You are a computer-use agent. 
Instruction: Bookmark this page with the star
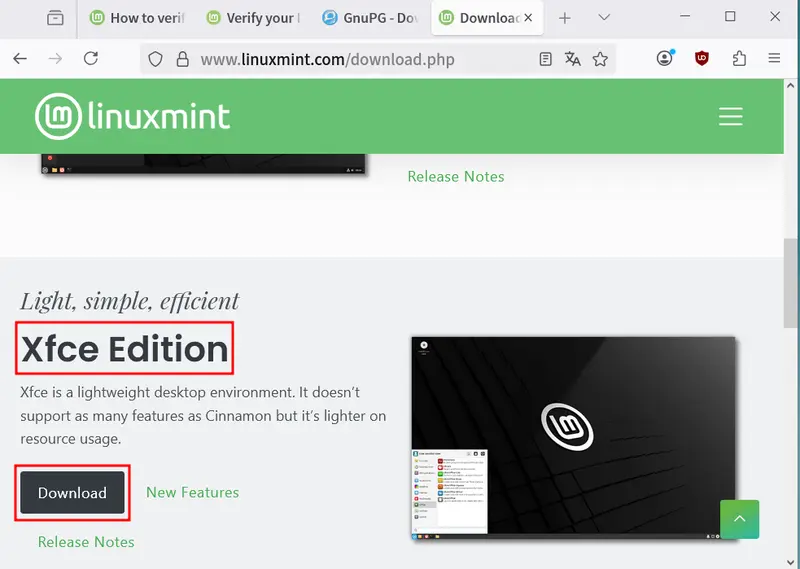point(600,59)
